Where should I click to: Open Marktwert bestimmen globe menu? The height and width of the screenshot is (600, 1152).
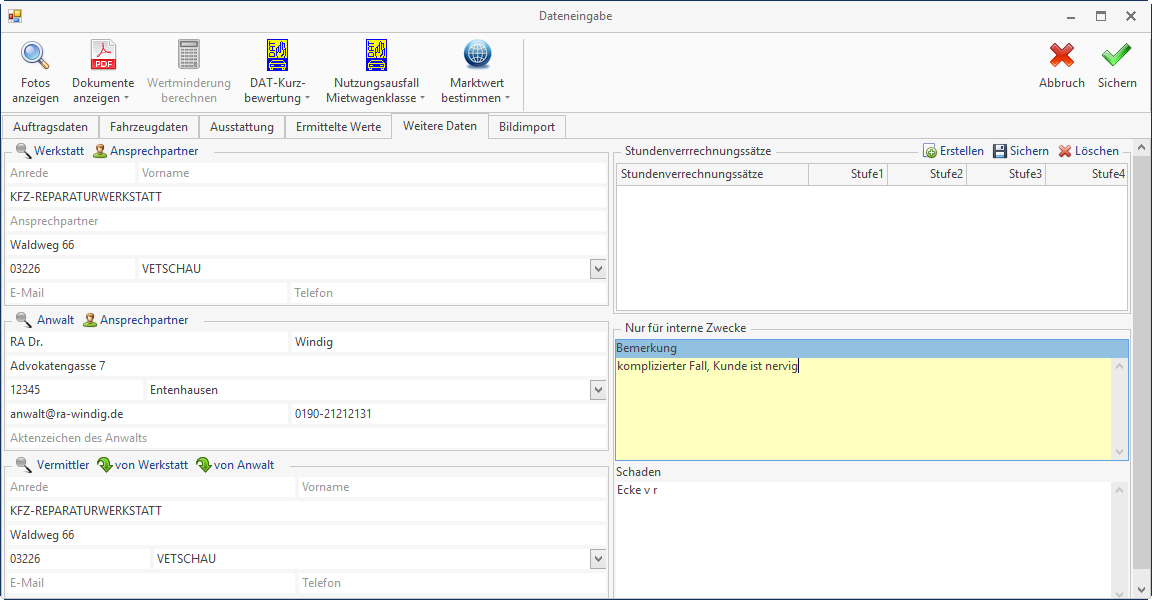[476, 72]
